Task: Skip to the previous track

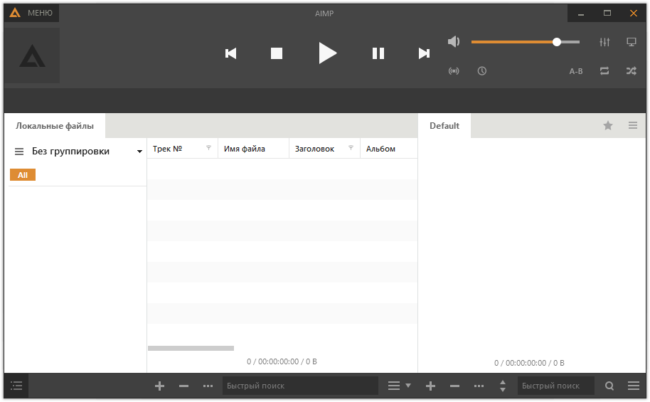Action: click(x=230, y=53)
